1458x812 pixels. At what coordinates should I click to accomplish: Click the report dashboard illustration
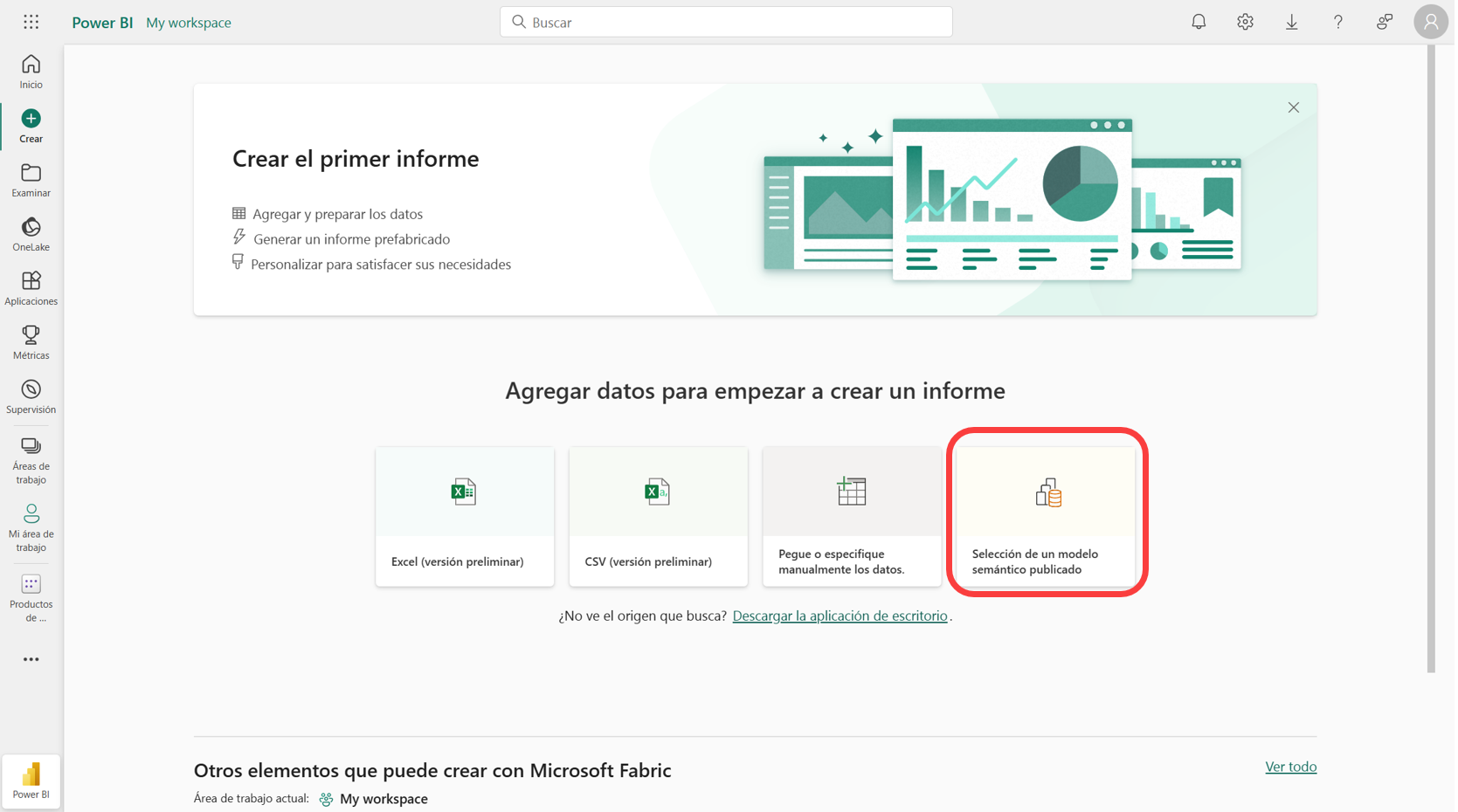tap(1002, 199)
